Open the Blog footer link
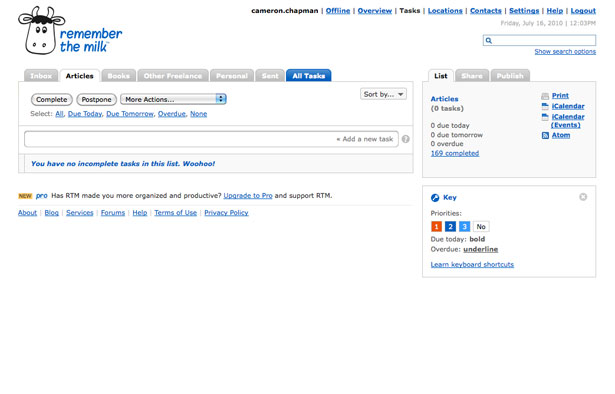The image size is (615, 394). pos(51,213)
